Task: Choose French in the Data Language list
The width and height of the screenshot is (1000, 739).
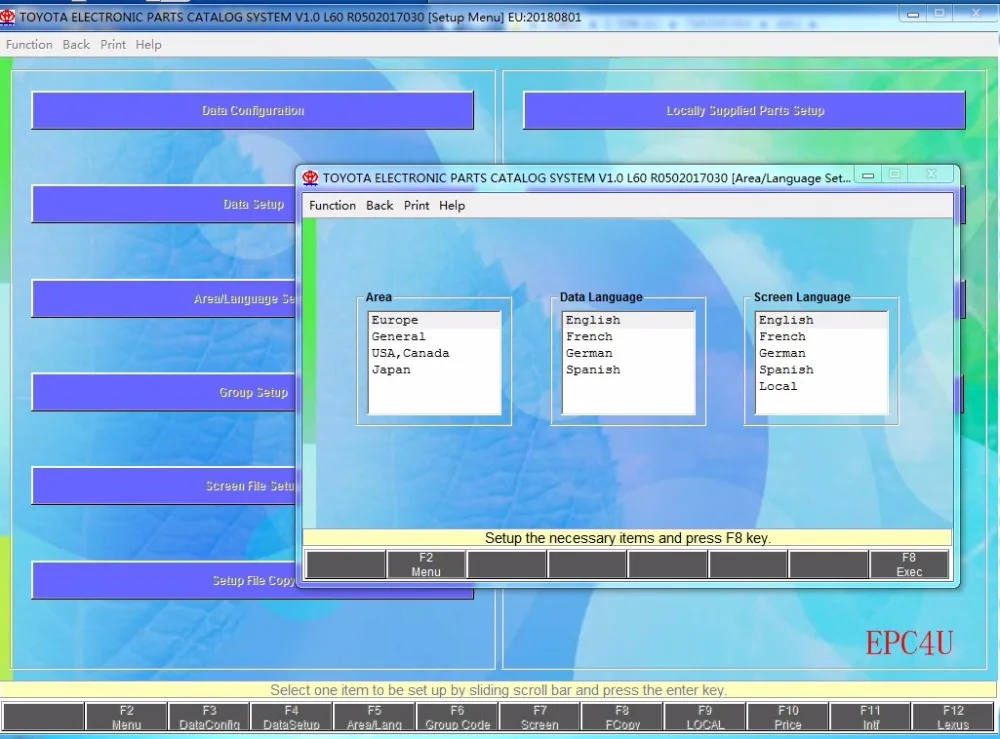Action: tap(628, 337)
